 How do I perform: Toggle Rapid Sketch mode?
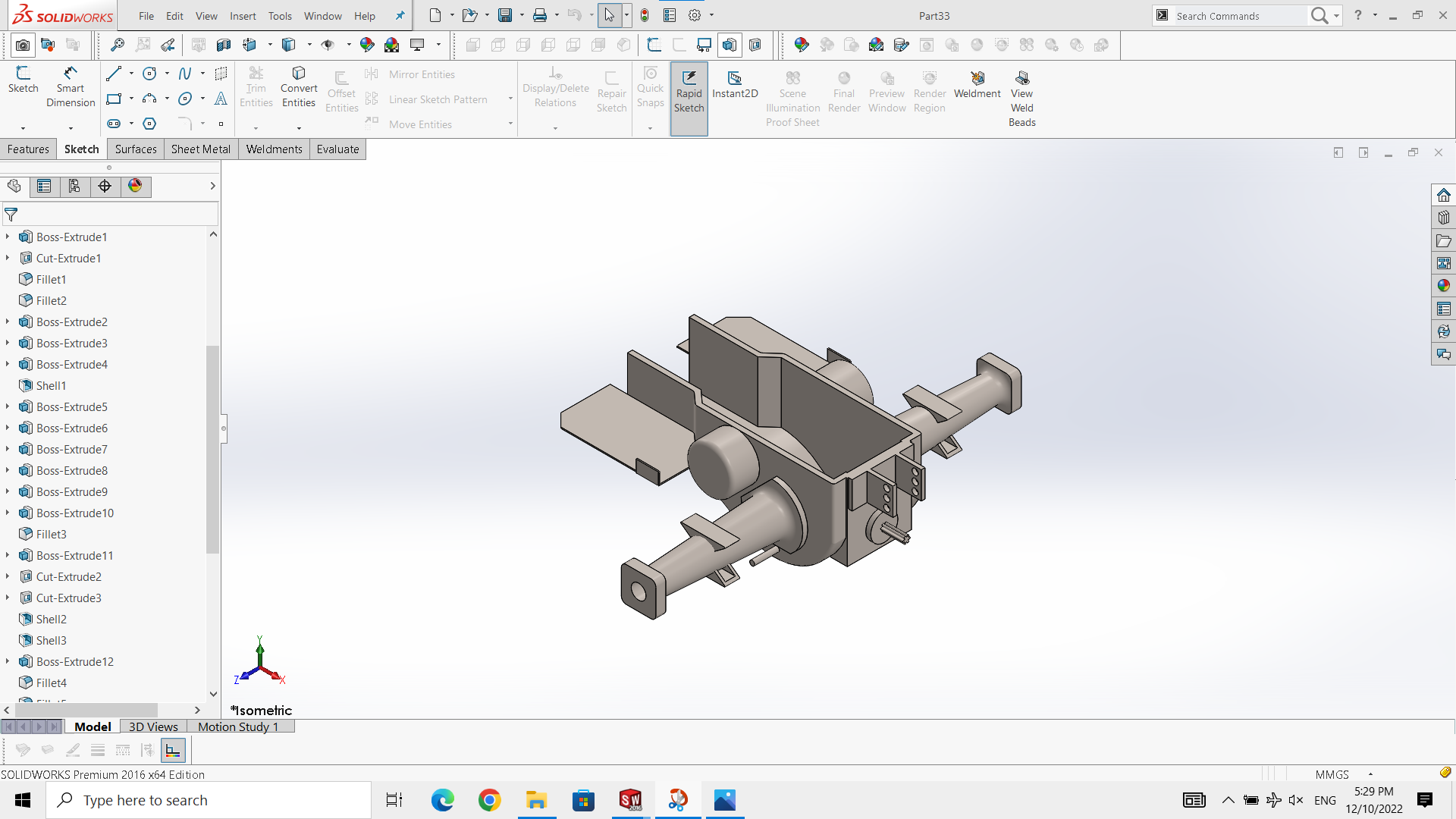(x=689, y=99)
